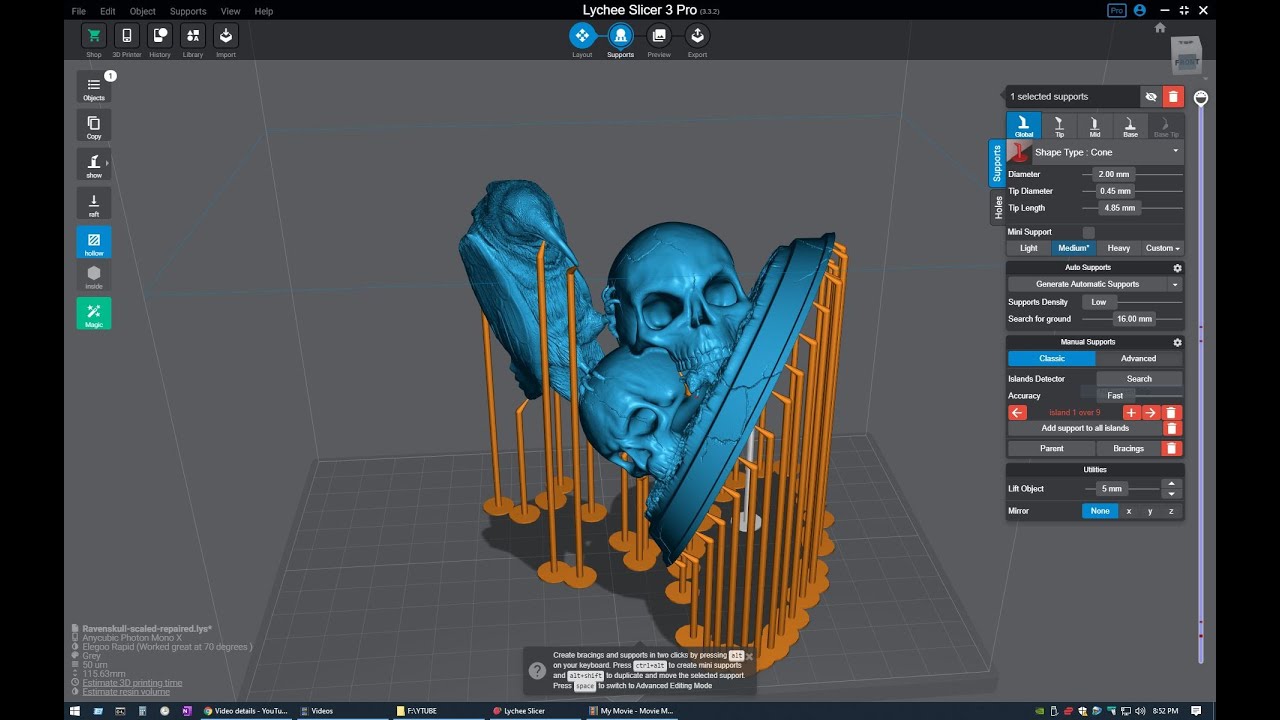1280x720 pixels.
Task: Click the help question mark icon
Action: click(x=537, y=671)
